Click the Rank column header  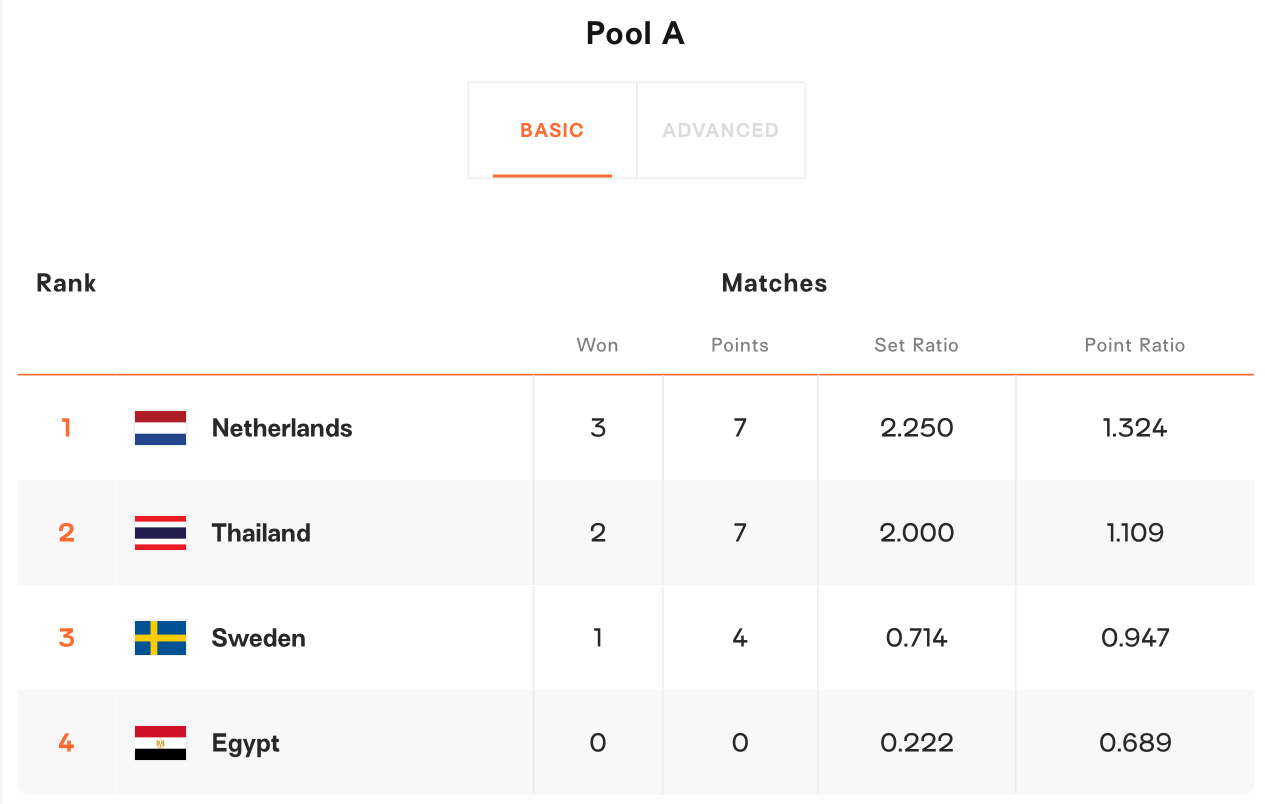[66, 283]
